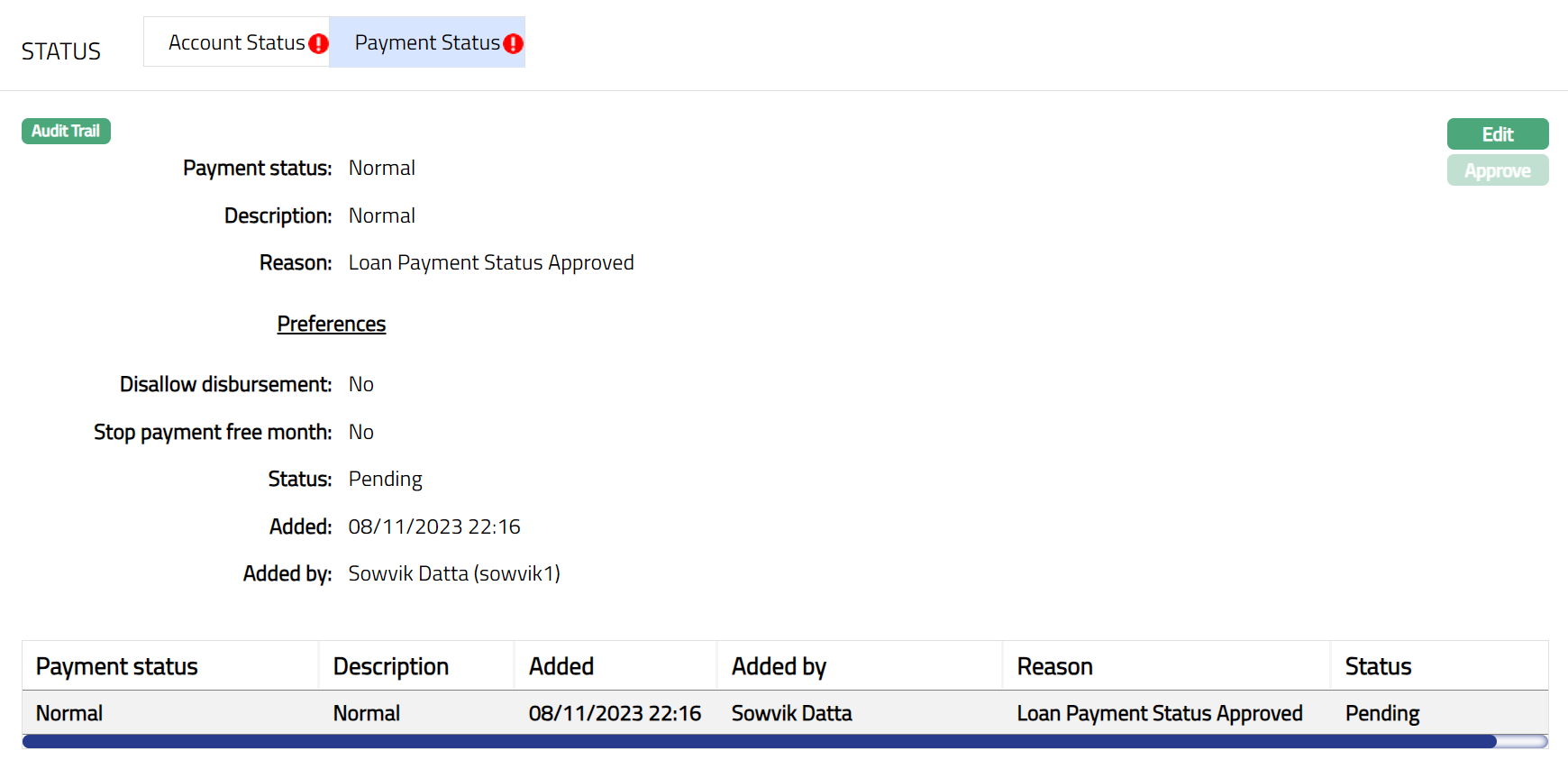The height and width of the screenshot is (769, 1568).
Task: Click the STATUS section heading
Action: click(x=61, y=51)
